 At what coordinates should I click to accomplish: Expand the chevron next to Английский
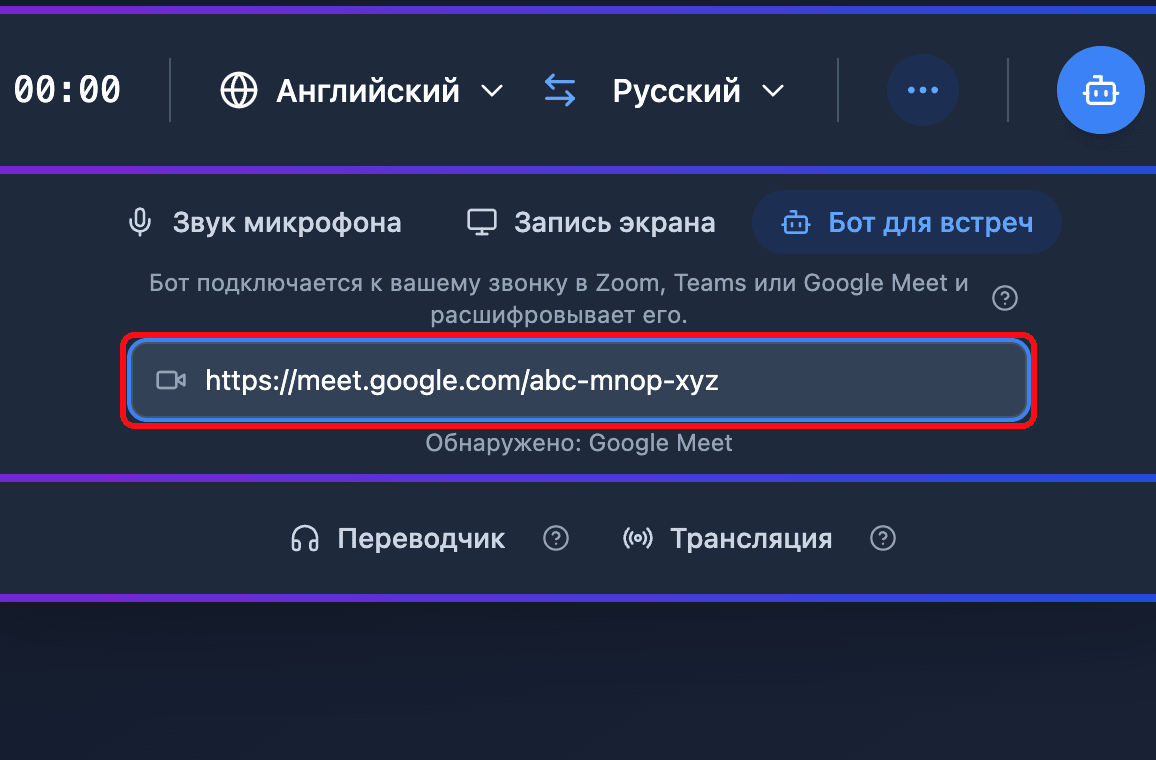[492, 91]
